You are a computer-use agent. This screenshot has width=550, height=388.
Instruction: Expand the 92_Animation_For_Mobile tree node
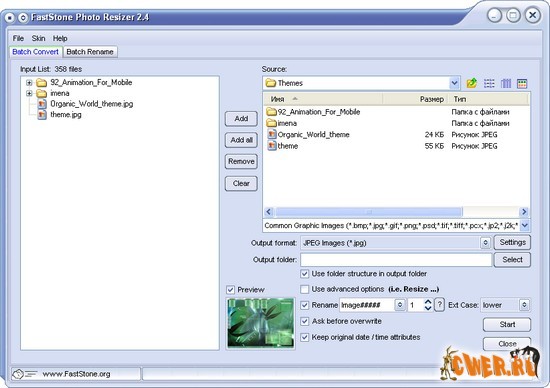pyautogui.click(x=29, y=83)
